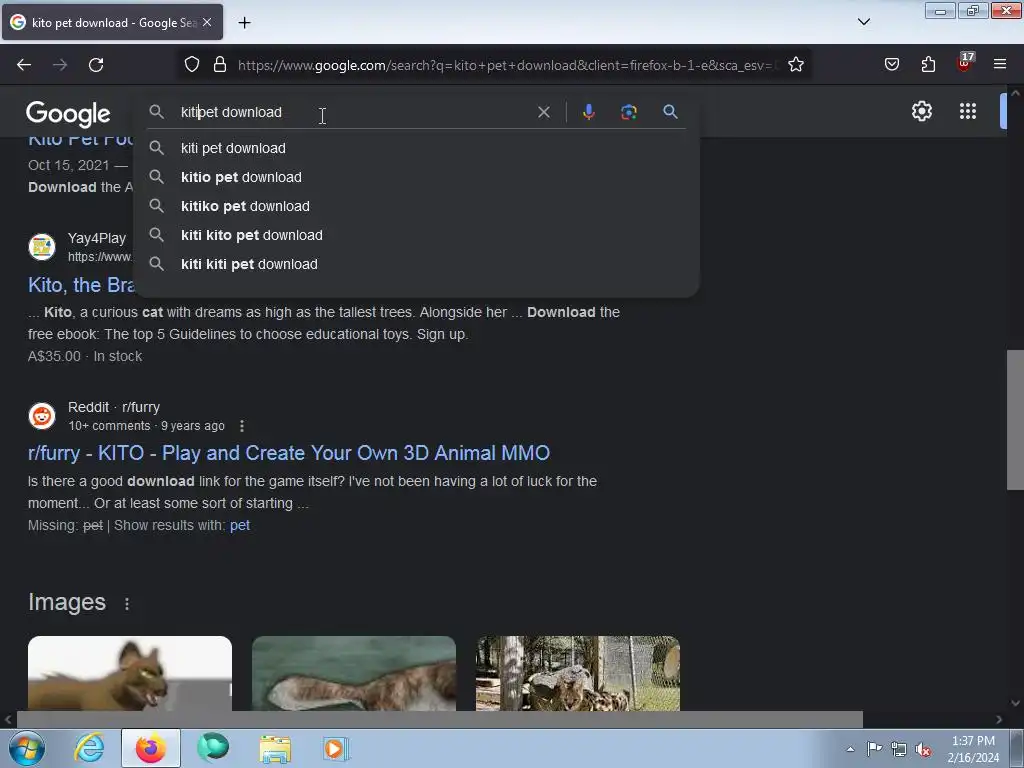Click the 'A$35.00 · In stock' text
The height and width of the screenshot is (768, 1024).
coord(85,357)
